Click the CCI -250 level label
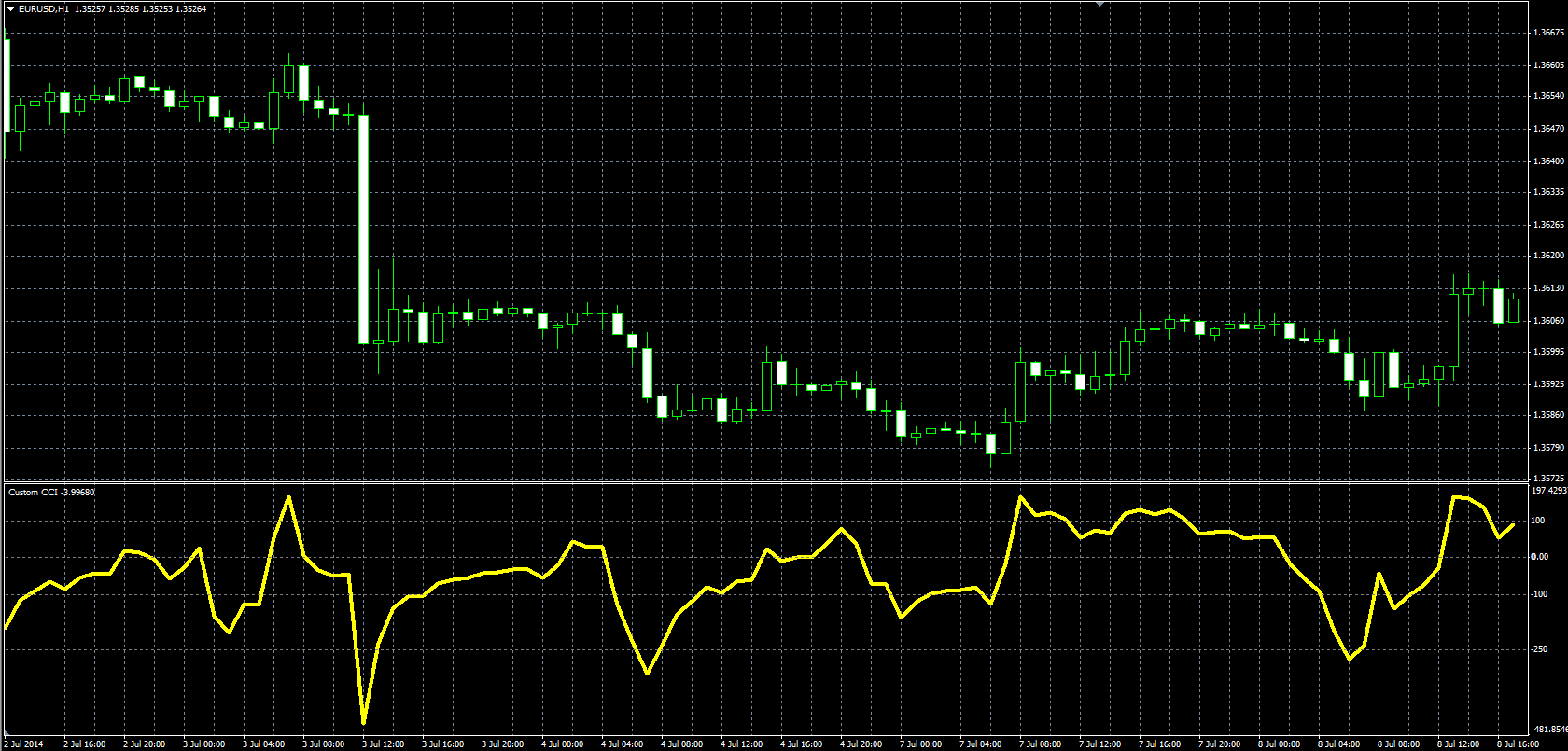Screen dimensions: 1568x751 coord(1540,649)
